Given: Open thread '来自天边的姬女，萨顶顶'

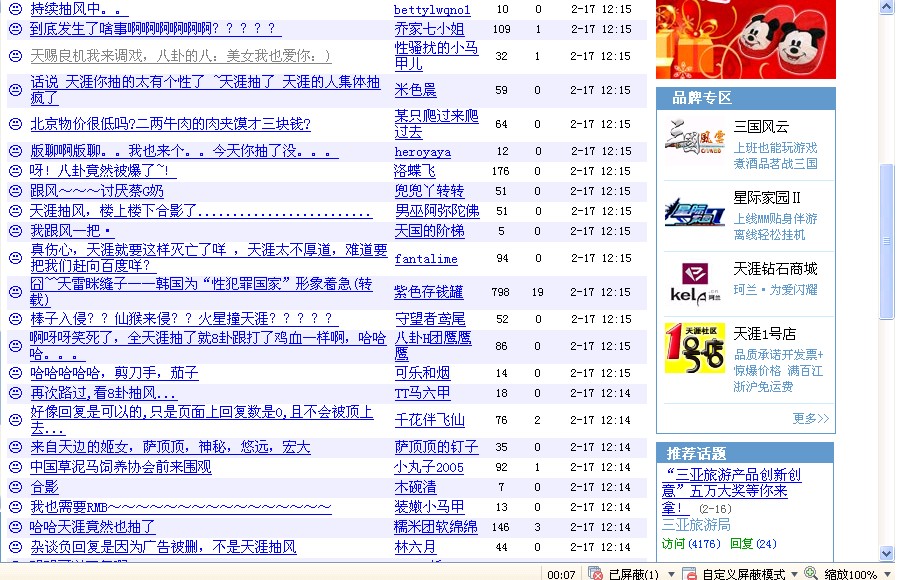Looking at the screenshot, I should (x=170, y=447).
